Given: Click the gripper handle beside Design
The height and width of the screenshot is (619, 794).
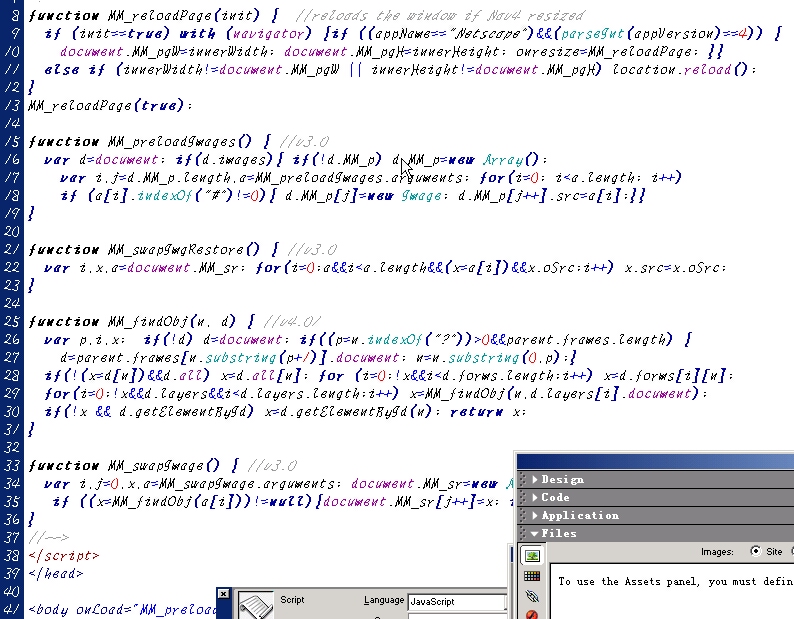Looking at the screenshot, I should (x=524, y=479).
